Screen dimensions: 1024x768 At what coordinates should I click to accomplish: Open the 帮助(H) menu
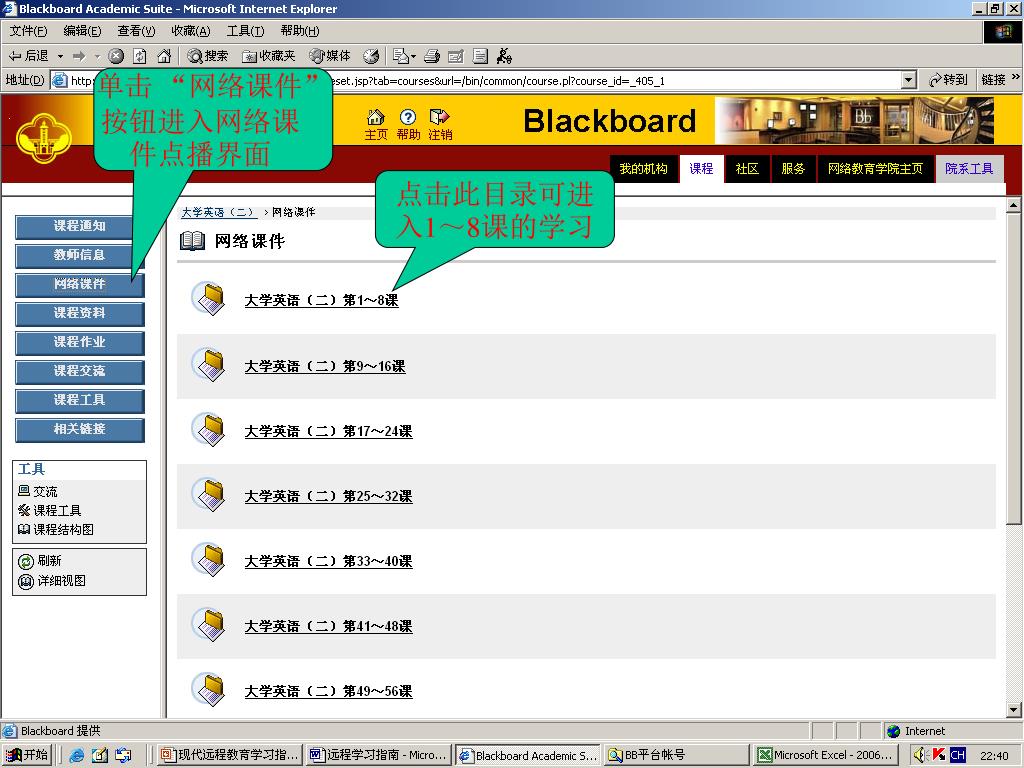click(x=300, y=31)
